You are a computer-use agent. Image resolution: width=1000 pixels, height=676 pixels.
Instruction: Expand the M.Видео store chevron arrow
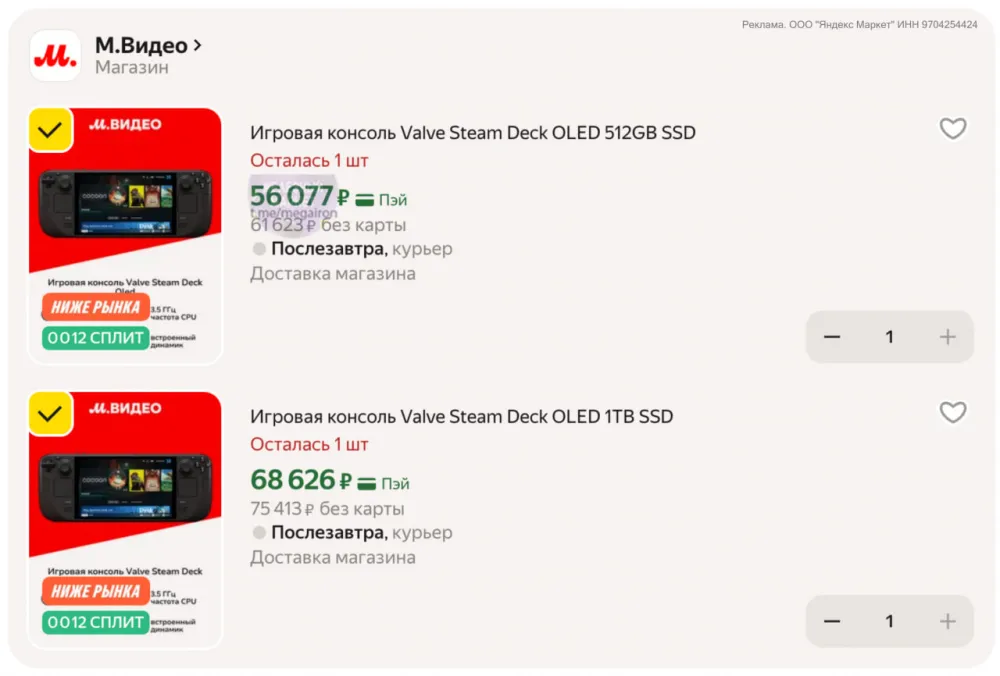click(198, 45)
